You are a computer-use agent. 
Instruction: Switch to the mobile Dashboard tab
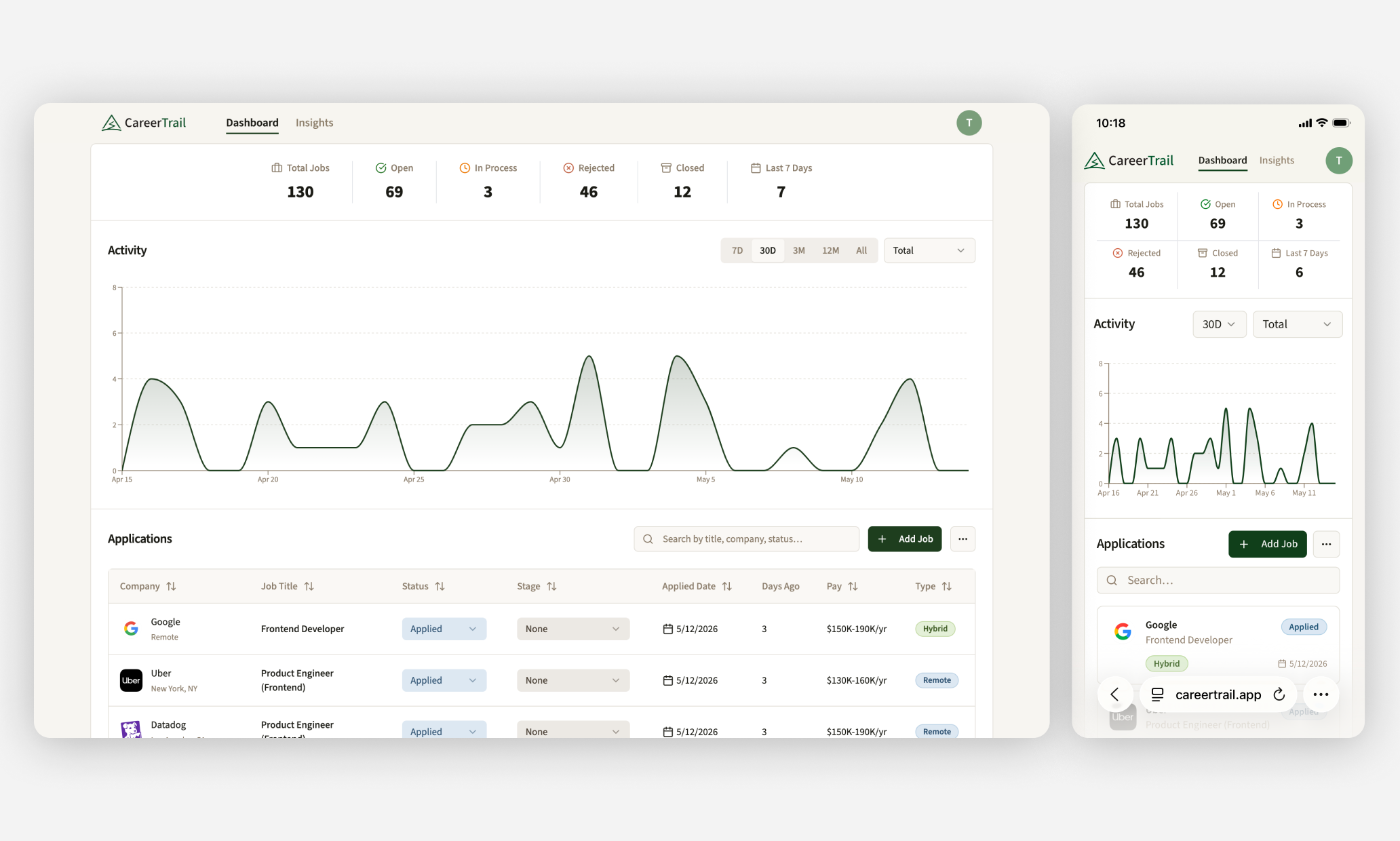coord(1222,161)
